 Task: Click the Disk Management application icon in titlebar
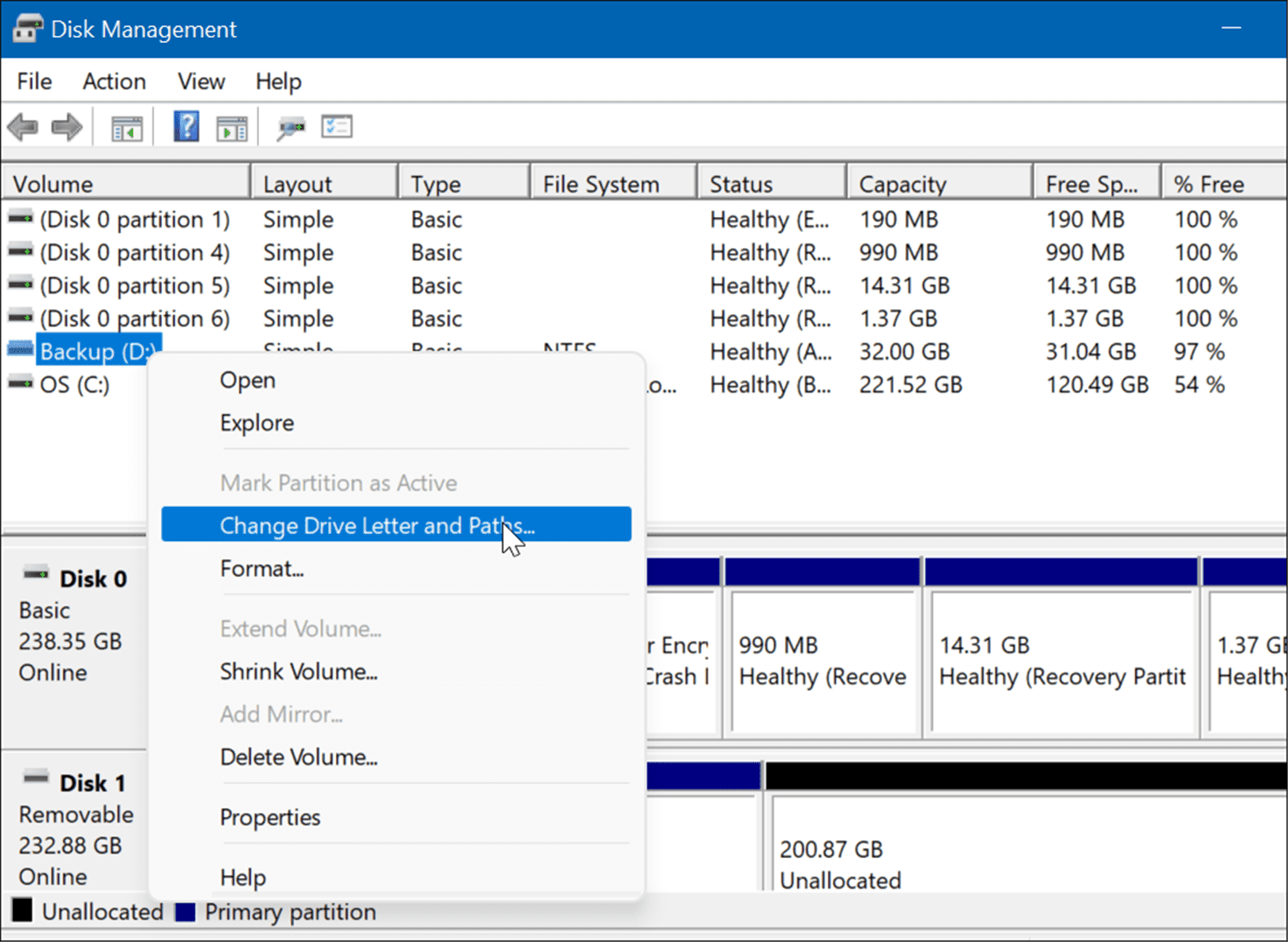(x=27, y=27)
